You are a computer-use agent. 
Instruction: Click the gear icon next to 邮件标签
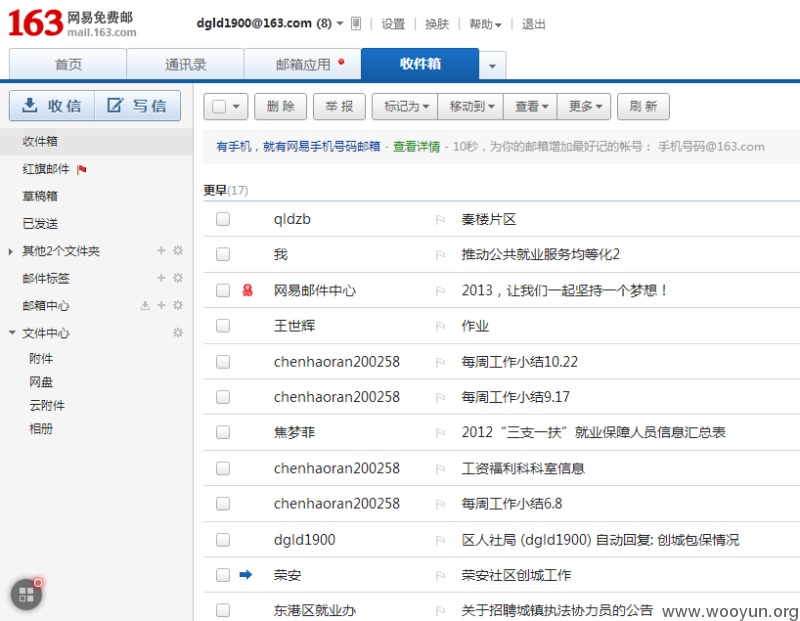pyautogui.click(x=178, y=278)
